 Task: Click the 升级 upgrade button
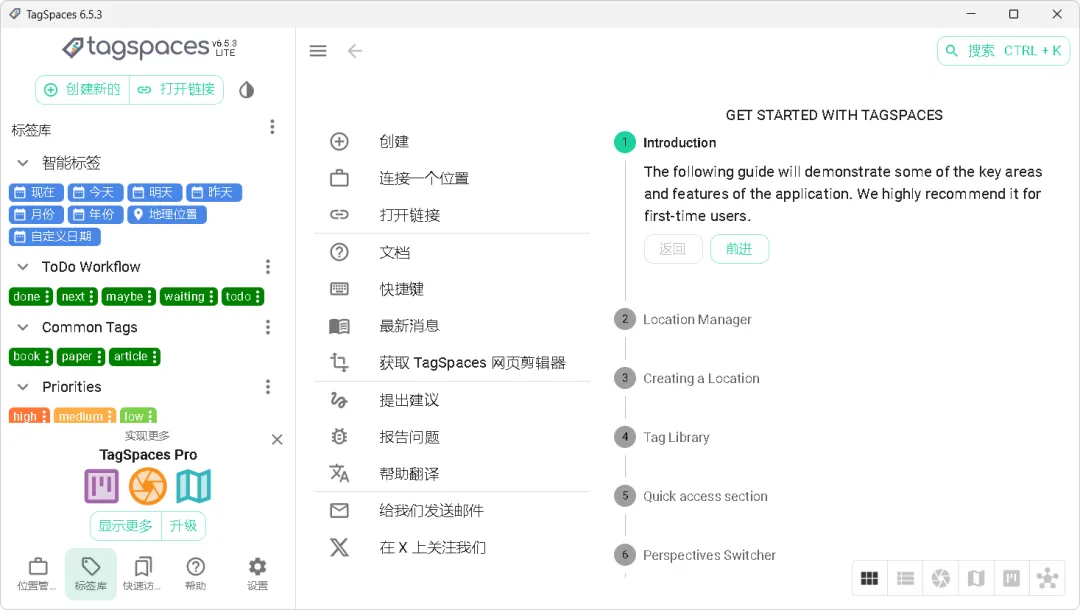[183, 526]
